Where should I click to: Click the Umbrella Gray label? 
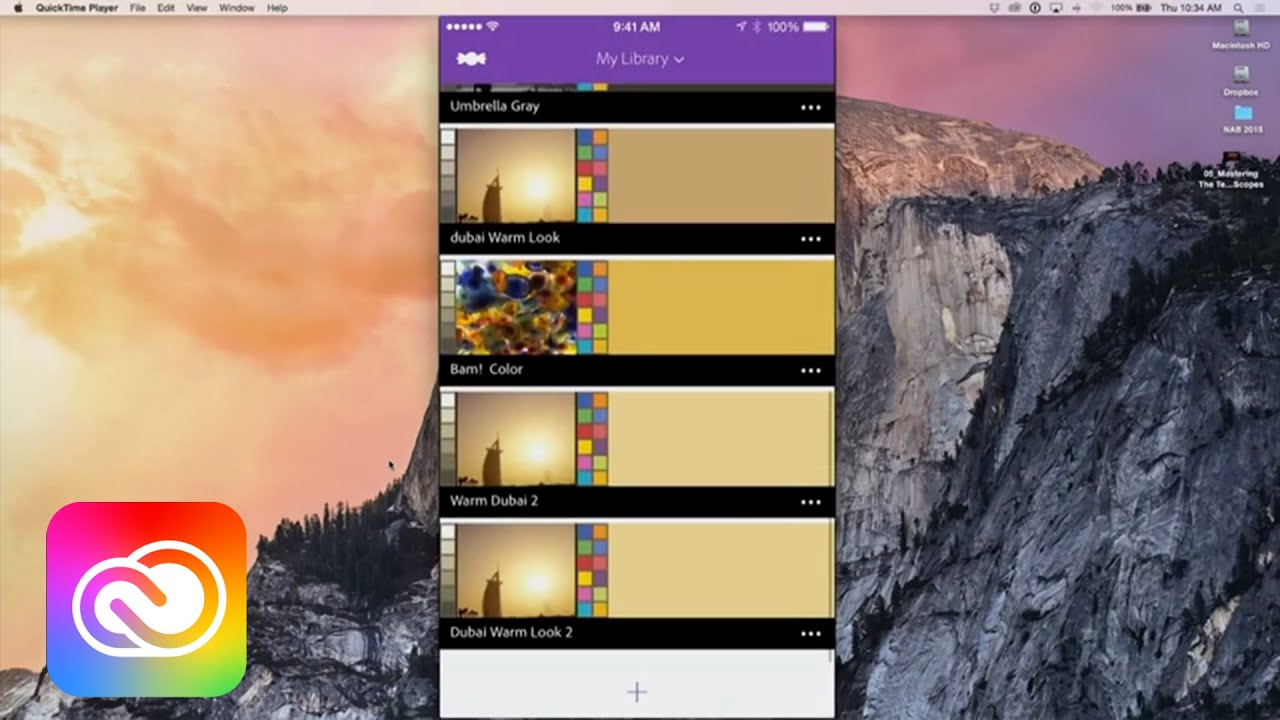[494, 106]
